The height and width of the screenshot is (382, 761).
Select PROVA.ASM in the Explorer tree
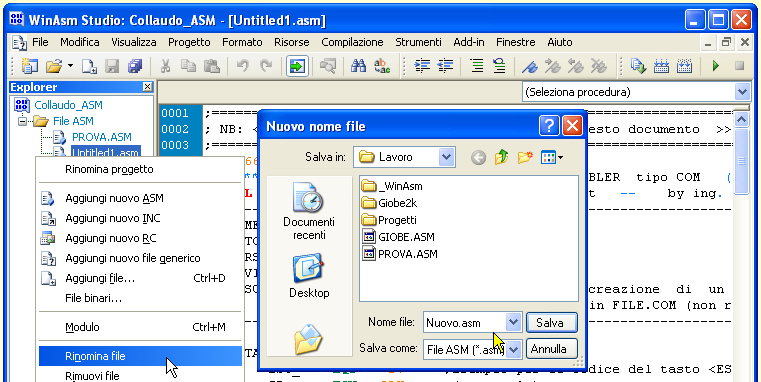pos(101,137)
